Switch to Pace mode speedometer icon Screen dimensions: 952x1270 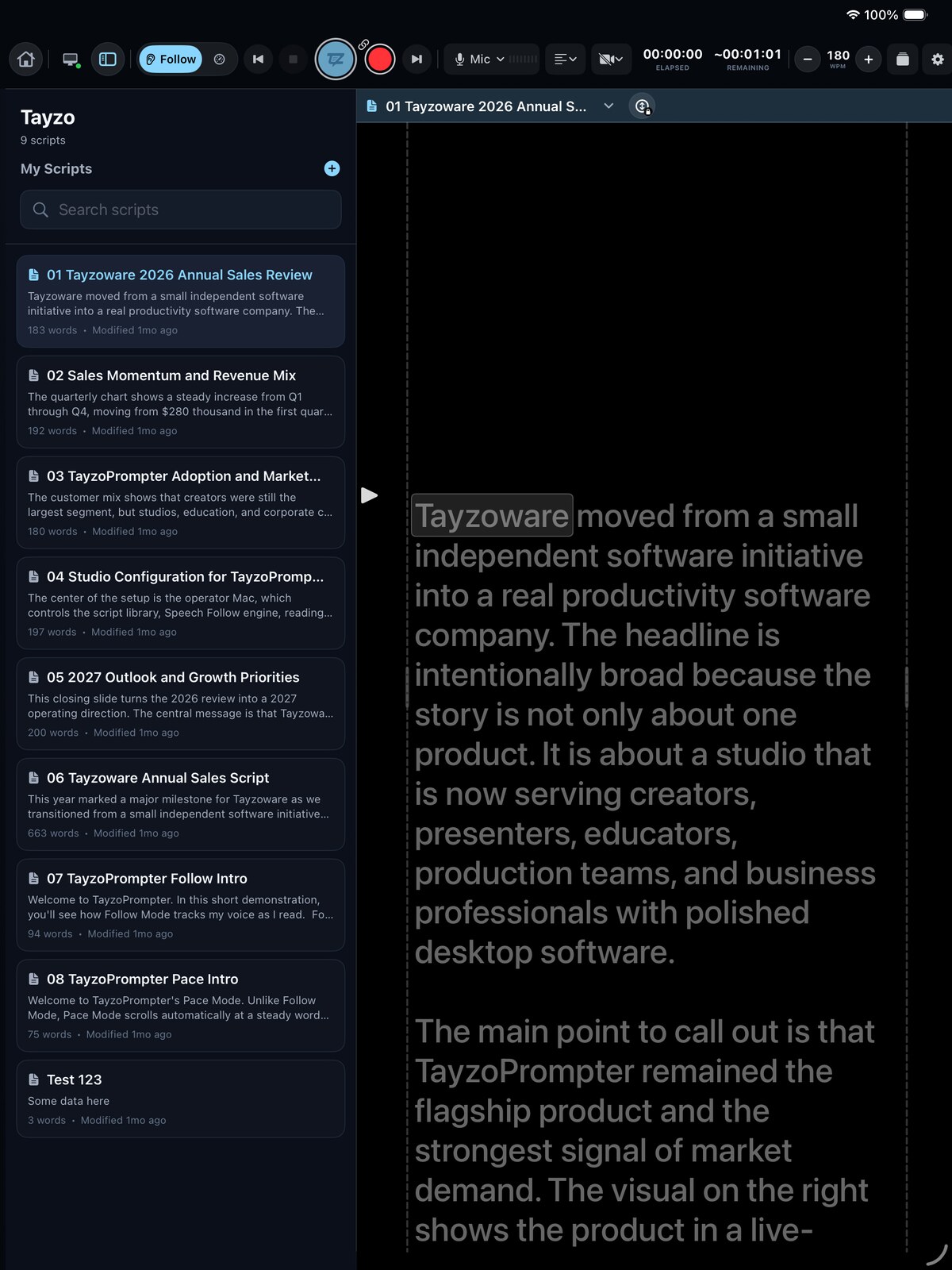coord(220,60)
